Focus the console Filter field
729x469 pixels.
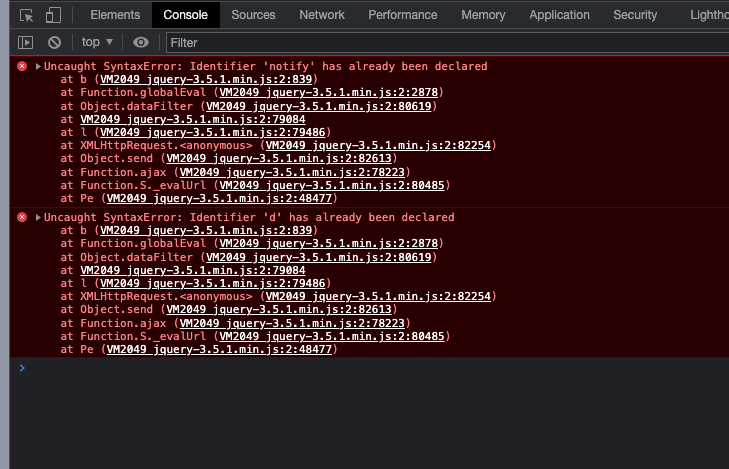[446, 43]
